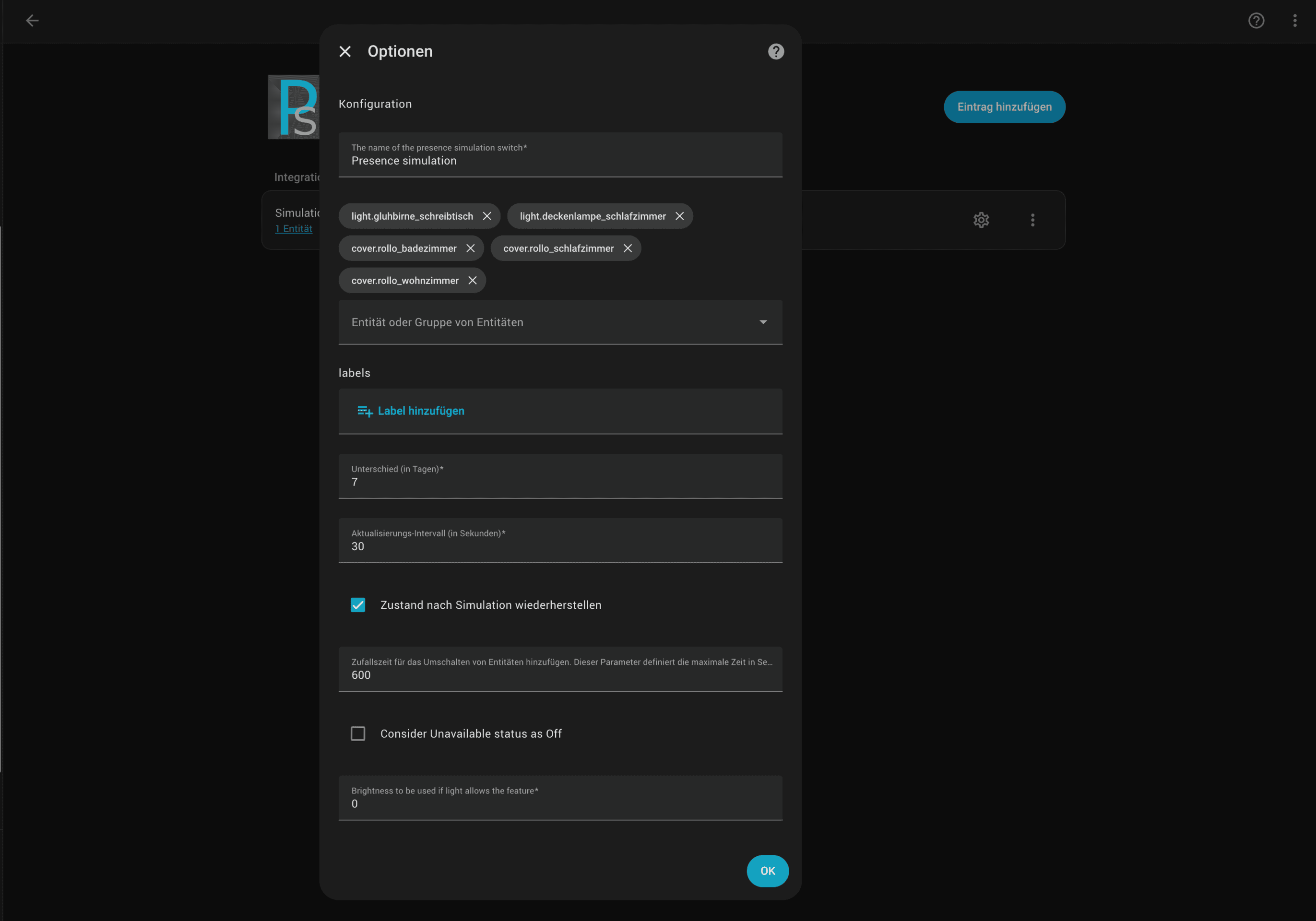Open the Entität oder Gruppe von Entitäten dropdown
This screenshot has height=921, width=1316.
763,321
